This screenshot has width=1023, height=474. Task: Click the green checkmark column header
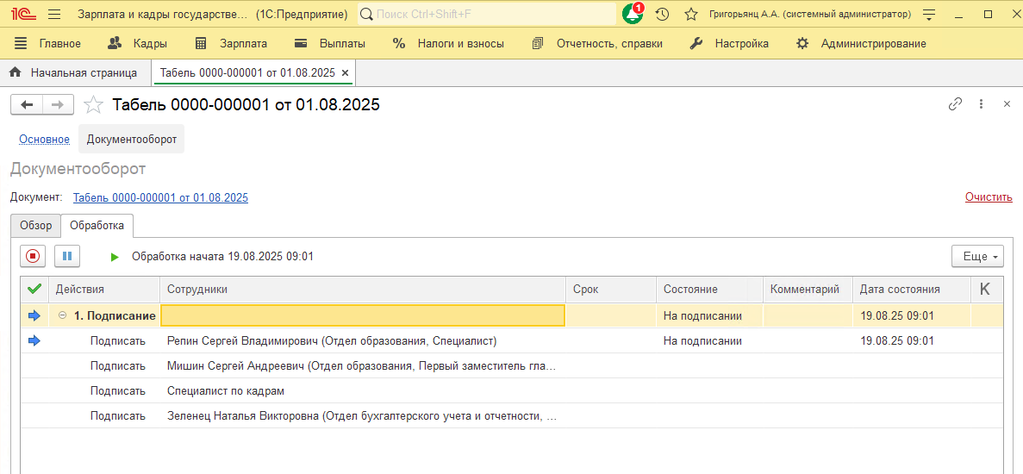34,289
